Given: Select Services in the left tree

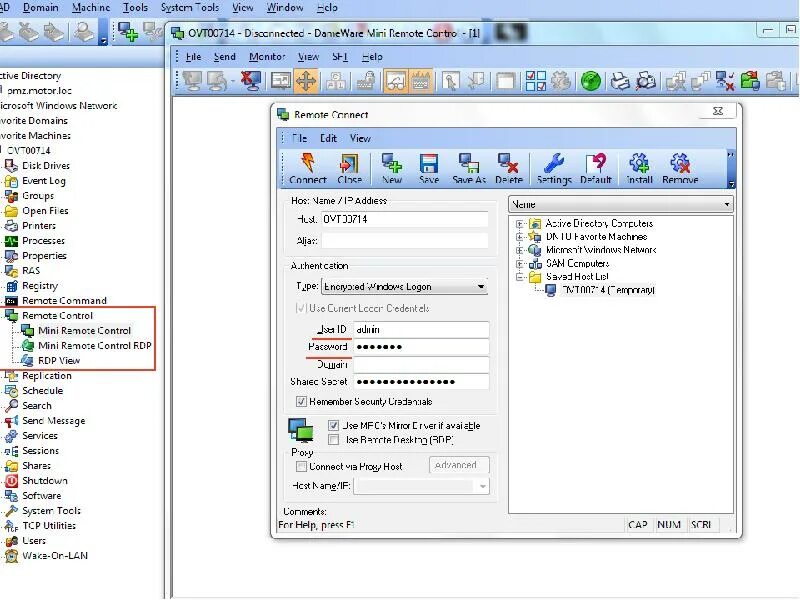Looking at the screenshot, I should click(x=39, y=436).
